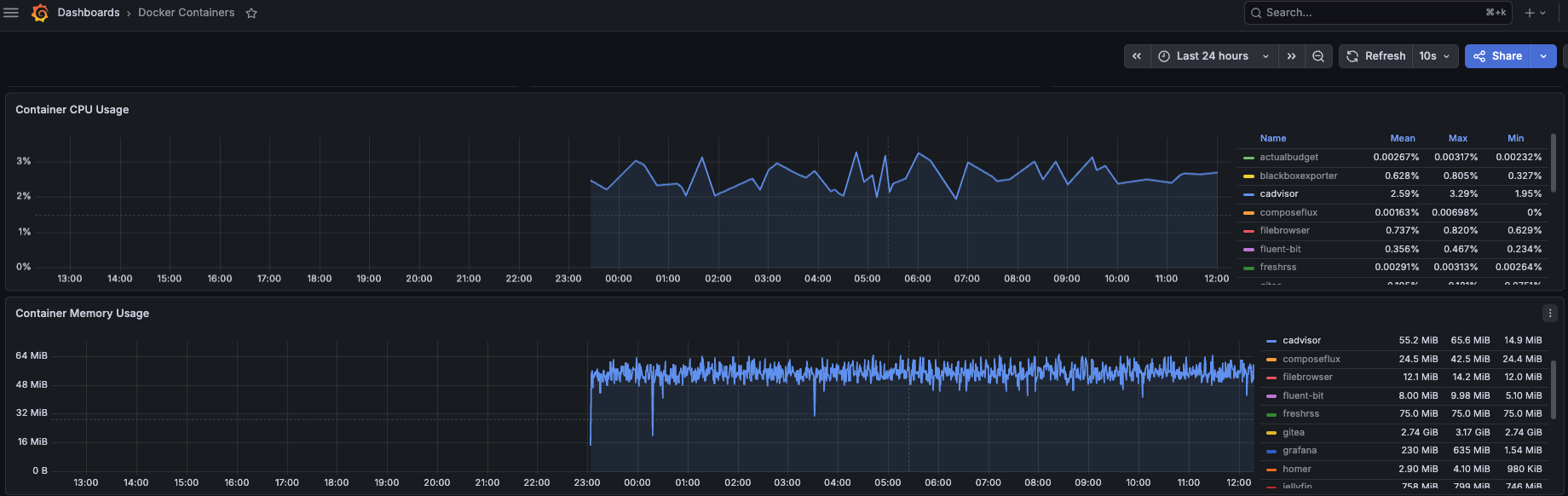Toggle cadvisor series in CPU legend
Viewport: 1568px width, 496px height.
click(x=1278, y=194)
